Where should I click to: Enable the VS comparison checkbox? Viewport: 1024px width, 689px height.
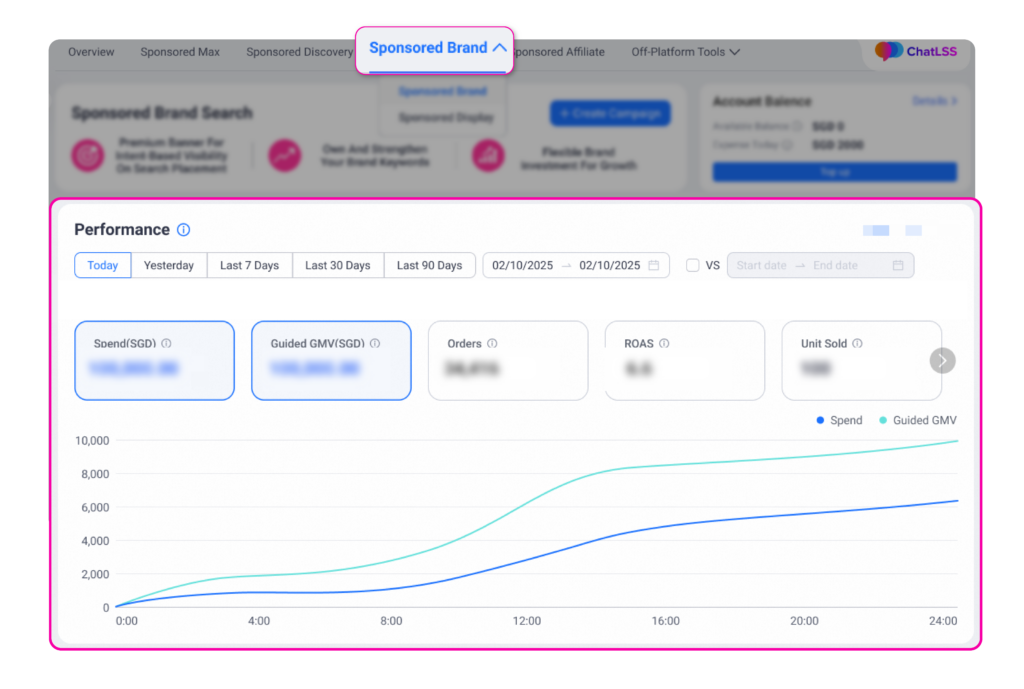(x=693, y=266)
